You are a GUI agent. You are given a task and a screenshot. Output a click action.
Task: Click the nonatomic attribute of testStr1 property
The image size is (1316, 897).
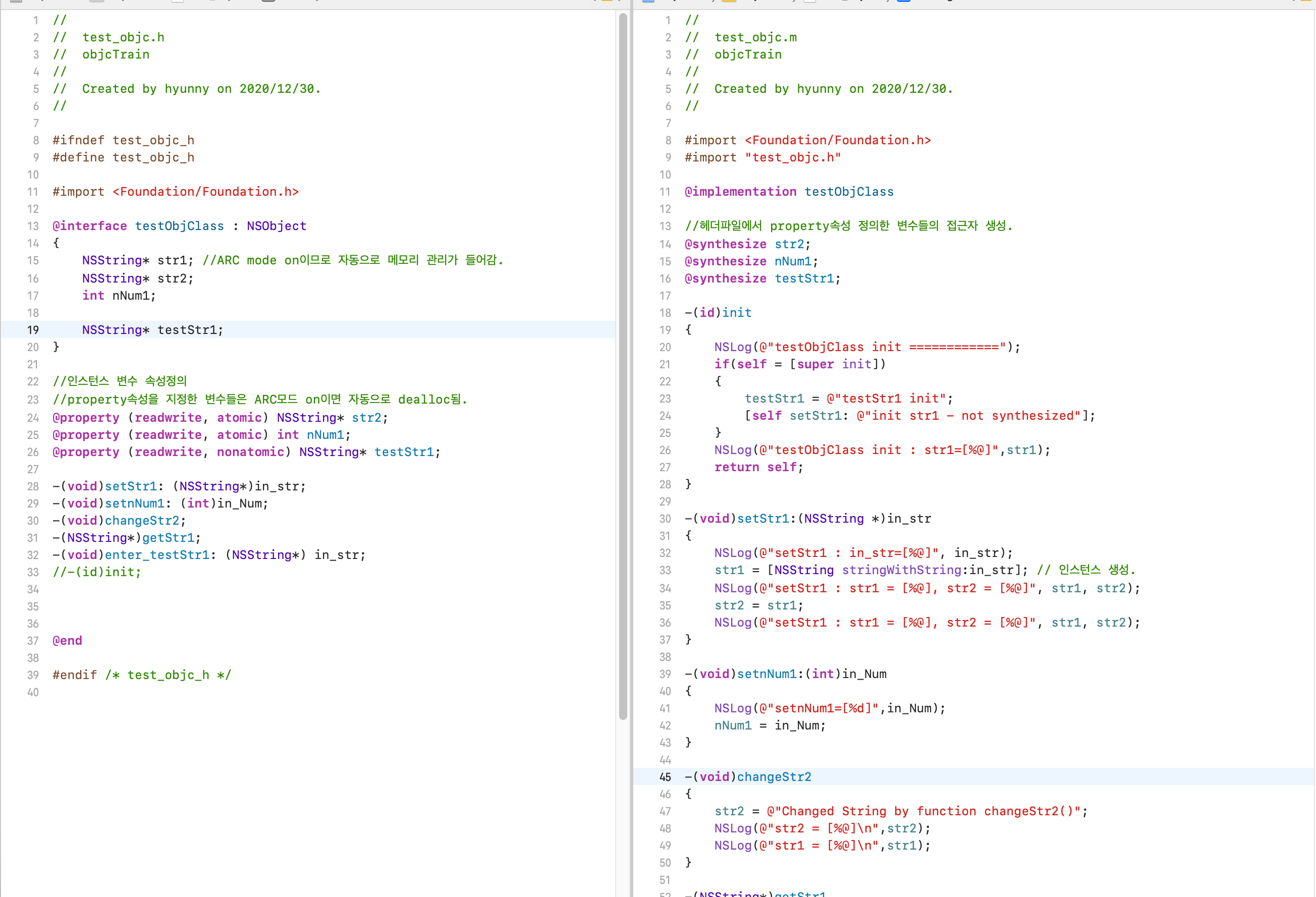[250, 452]
